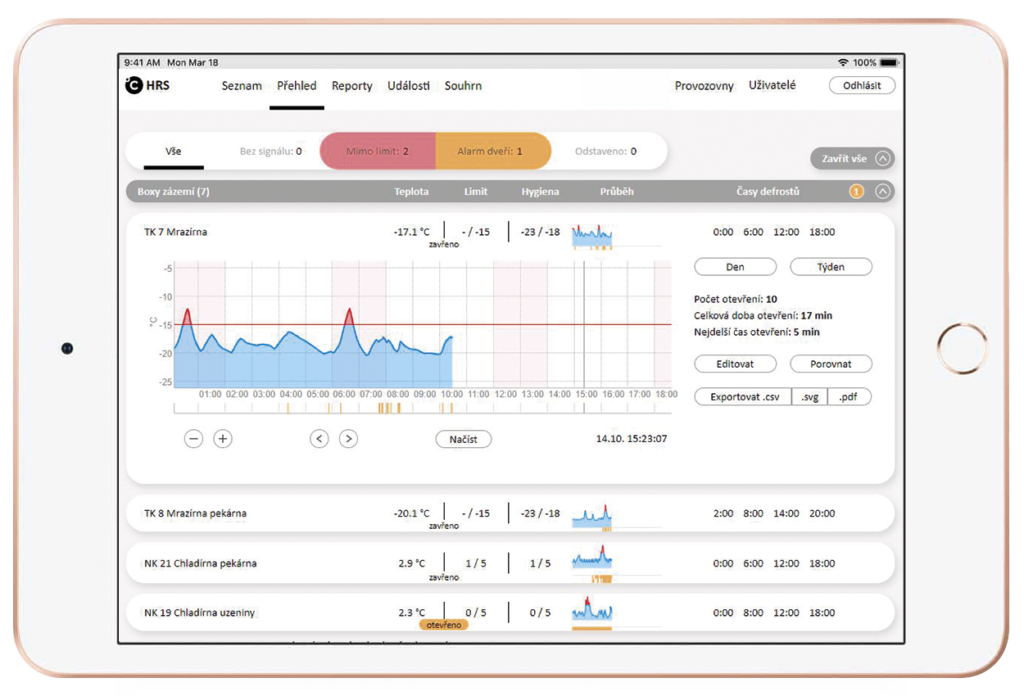This screenshot has height=696, width=1024.
Task: Open the Reporty tab
Action: [x=352, y=86]
